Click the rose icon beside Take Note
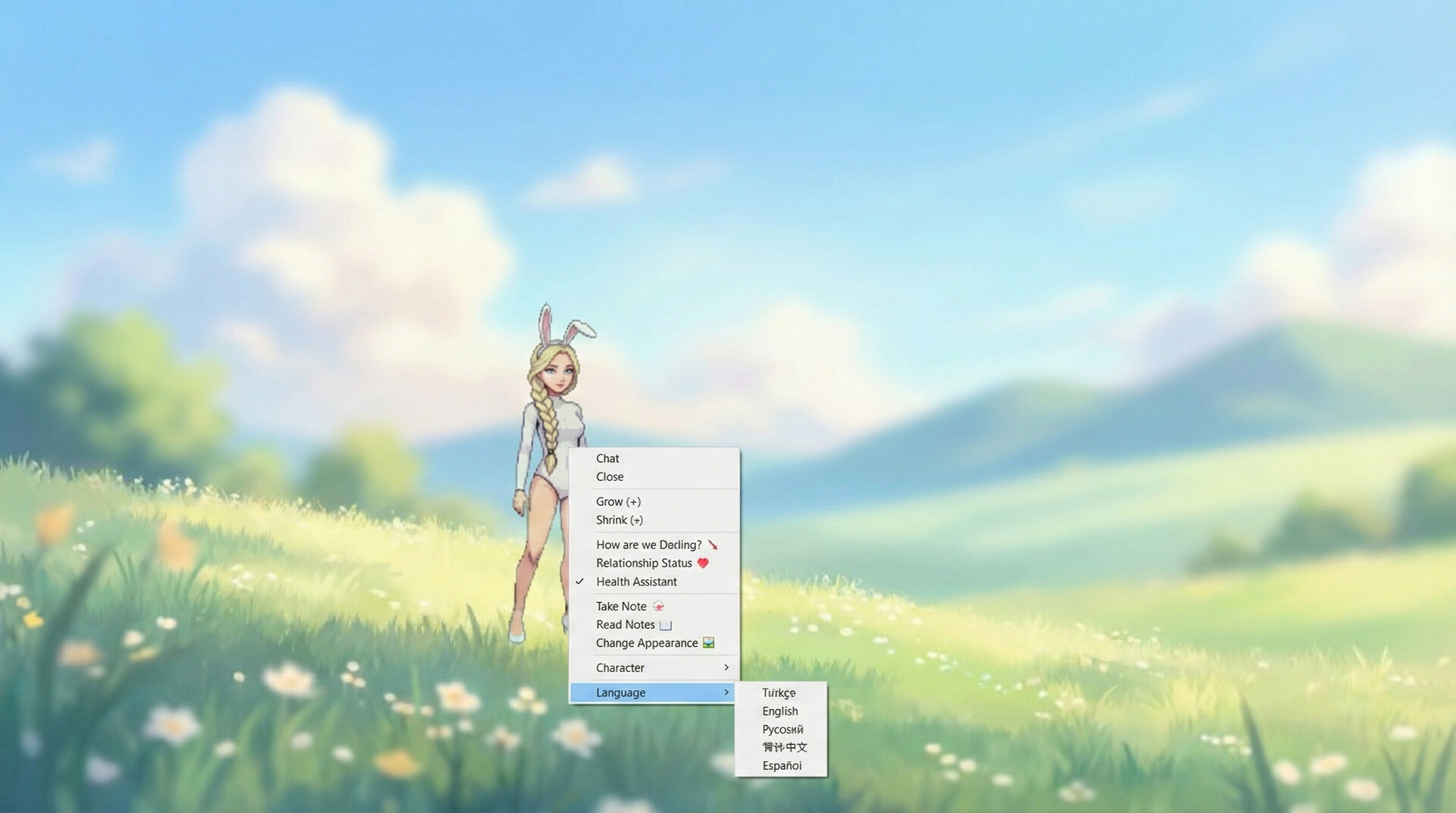Screen dimensions: 1456x813 pyautogui.click(x=658, y=605)
